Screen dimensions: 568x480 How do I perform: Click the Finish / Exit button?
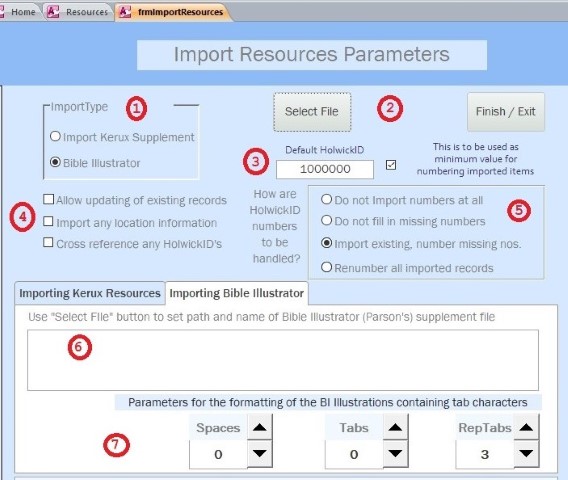coord(506,112)
